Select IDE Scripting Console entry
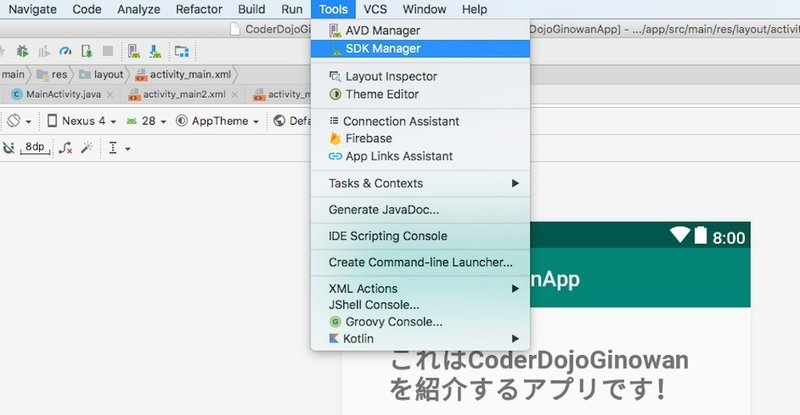Viewport: 800px width, 415px height. point(420,236)
